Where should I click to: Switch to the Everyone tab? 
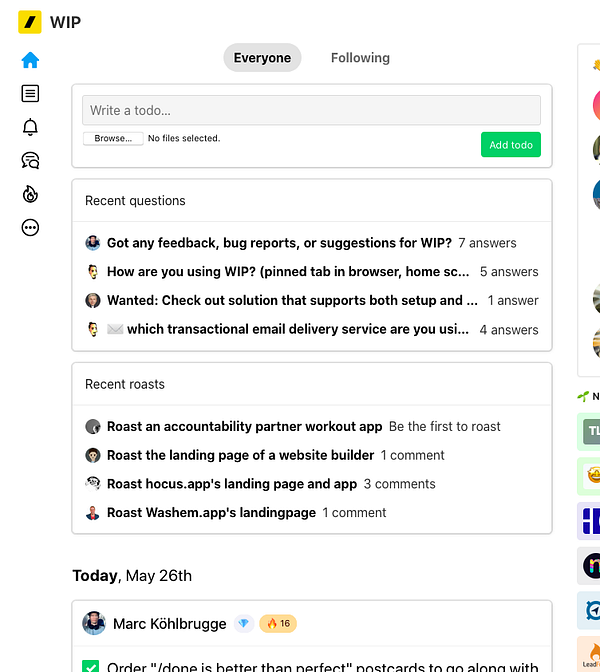pyautogui.click(x=262, y=57)
